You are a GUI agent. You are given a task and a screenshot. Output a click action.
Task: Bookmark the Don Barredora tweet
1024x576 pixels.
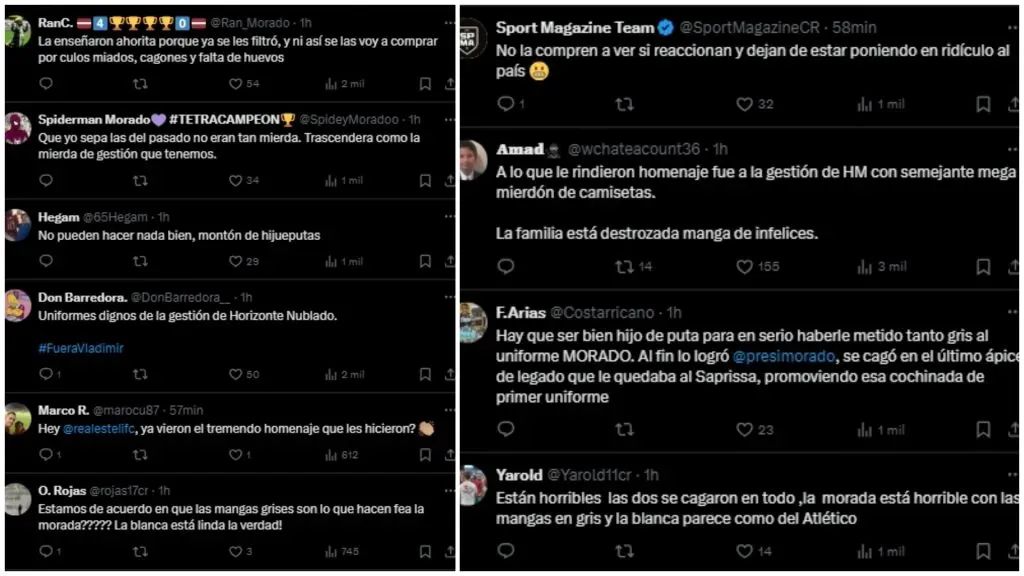[425, 374]
